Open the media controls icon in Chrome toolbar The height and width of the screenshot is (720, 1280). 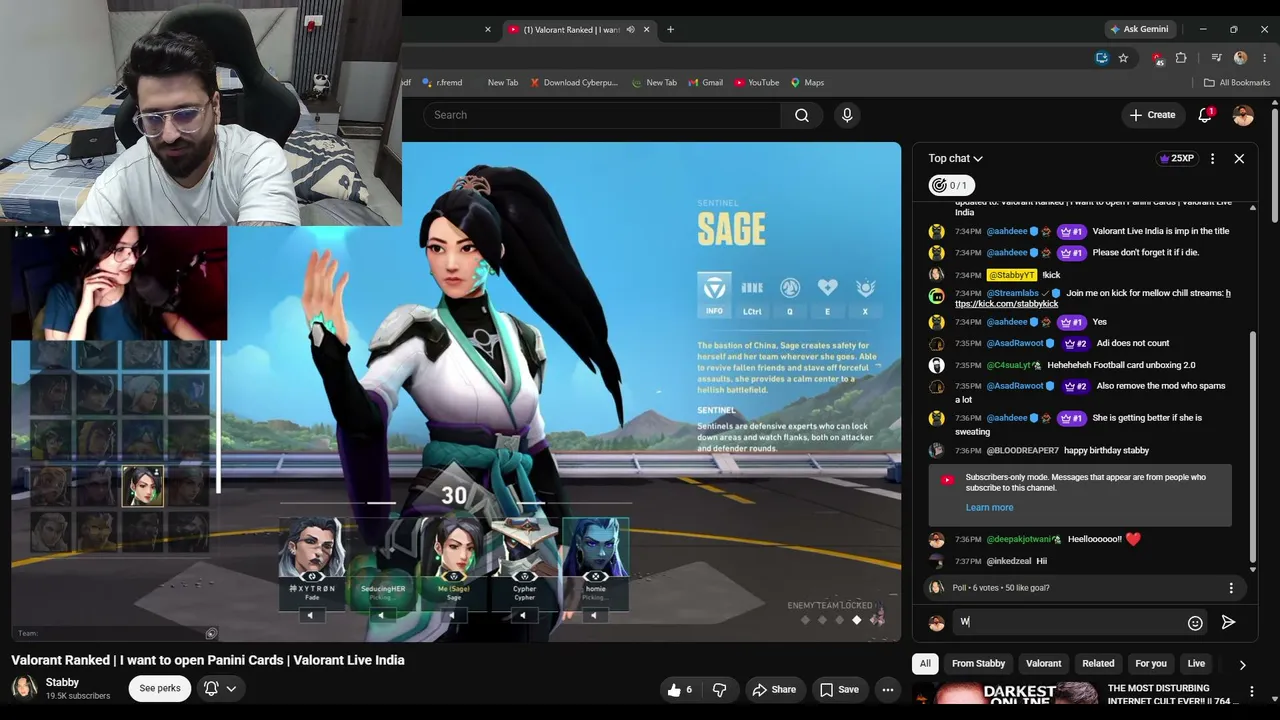[x=1216, y=58]
